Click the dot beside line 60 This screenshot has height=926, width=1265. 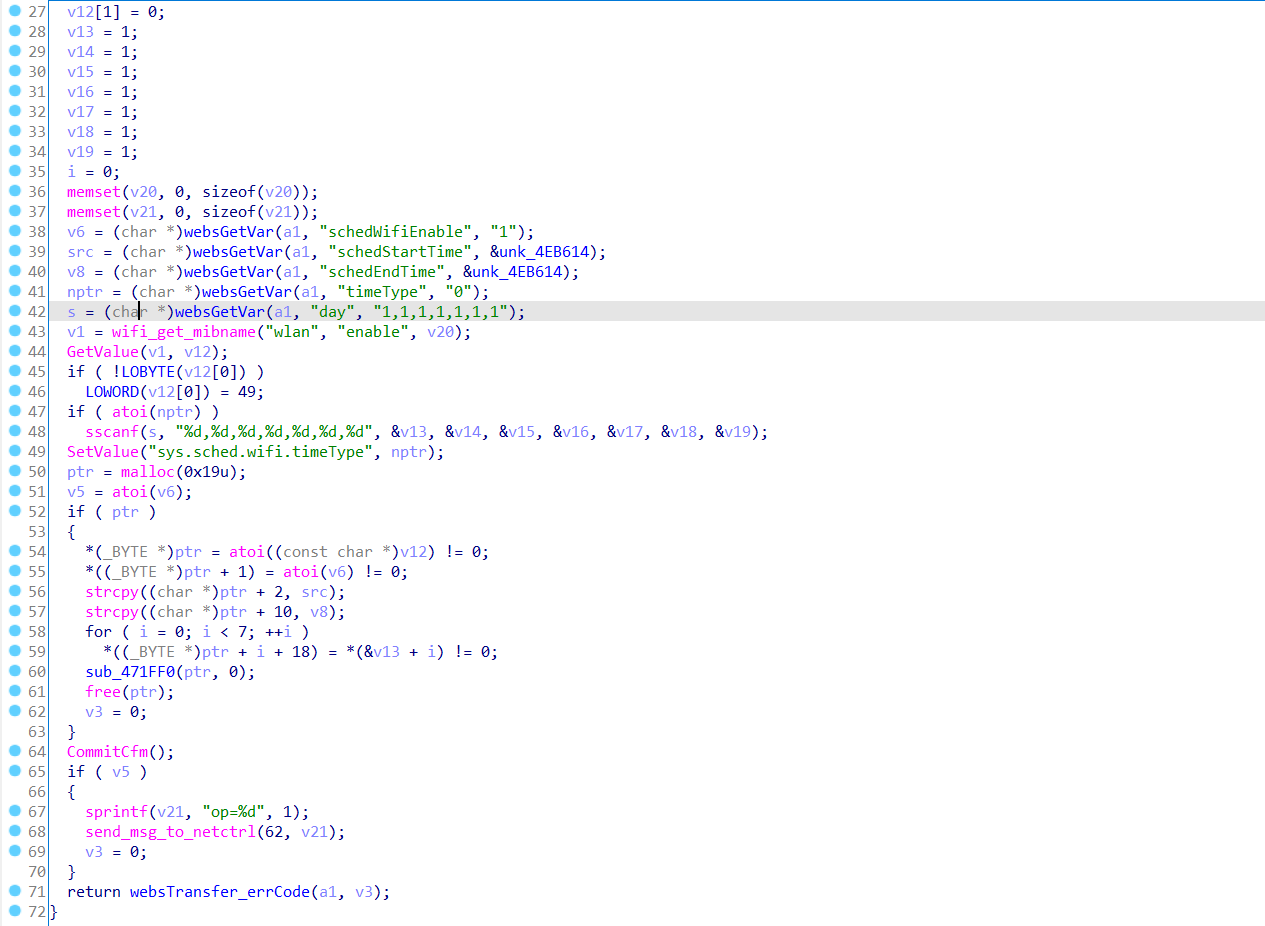coord(14,672)
